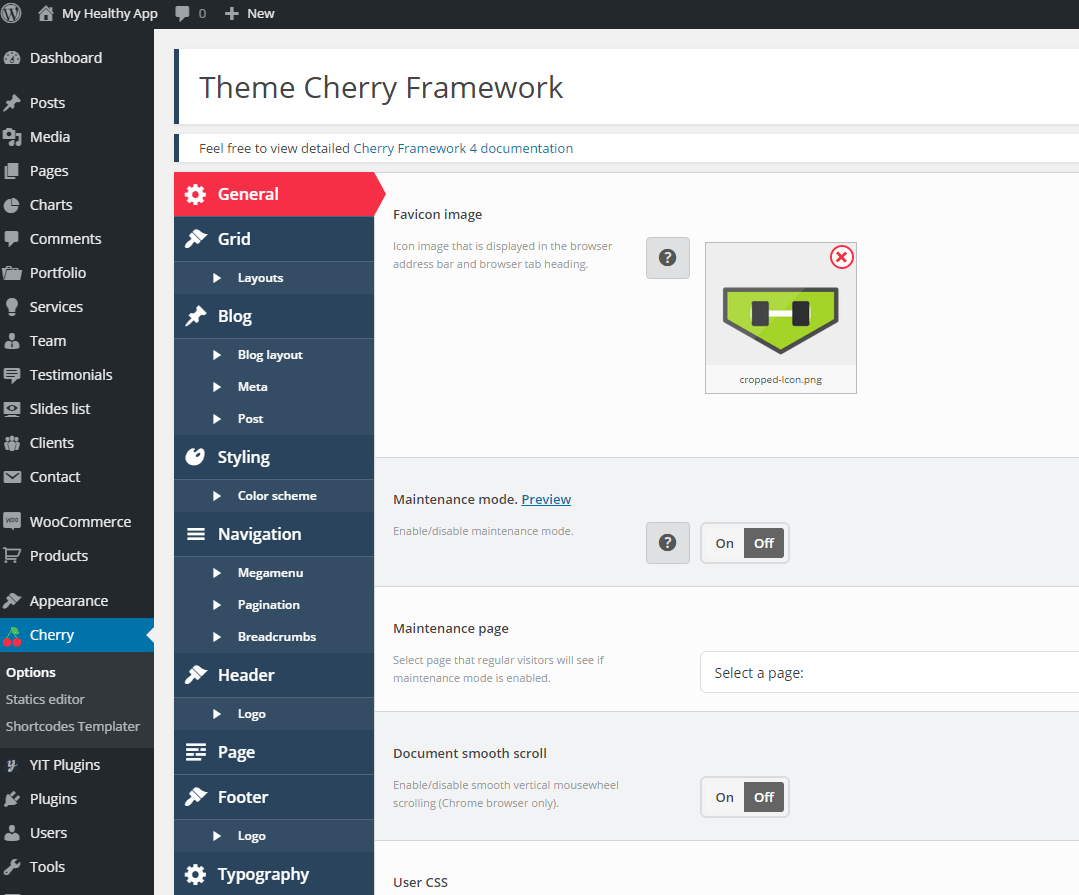
Task: Go to the Portfolio section
Action: point(57,273)
